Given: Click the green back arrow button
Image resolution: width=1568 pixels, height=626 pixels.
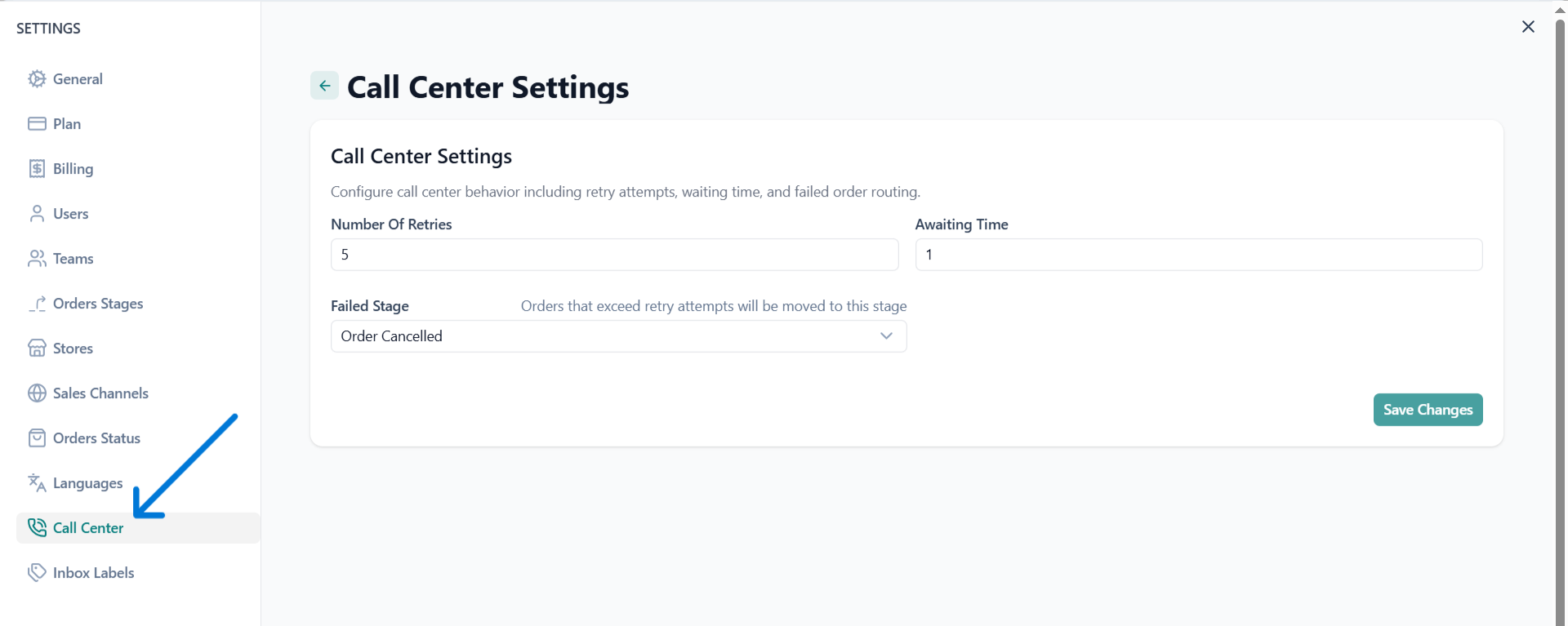Looking at the screenshot, I should click(x=324, y=86).
